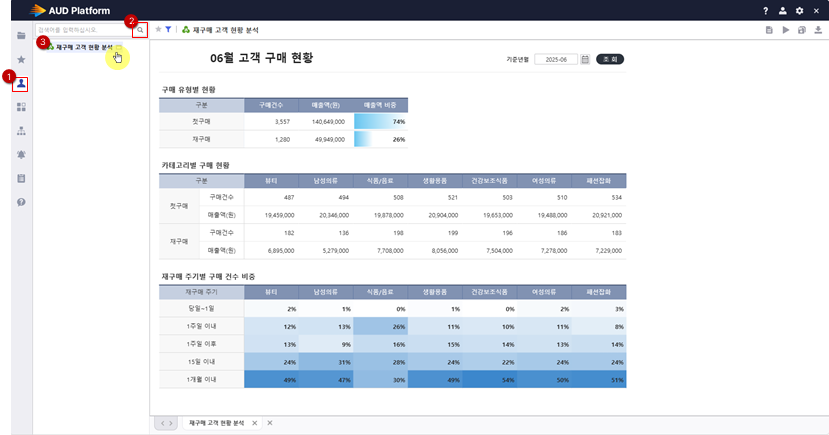Click the download icon in top toolbar
829x435 pixels.
[818, 31]
